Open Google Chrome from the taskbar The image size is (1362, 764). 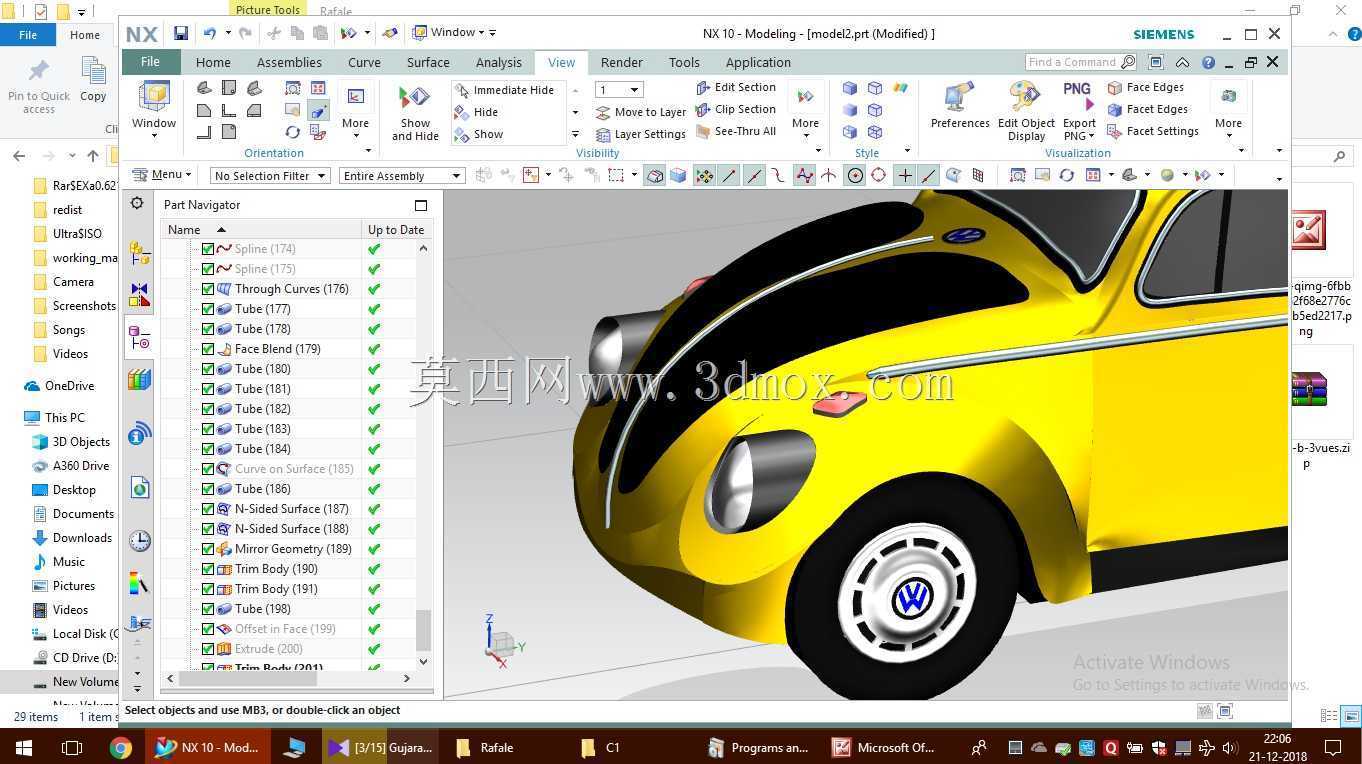coord(121,747)
